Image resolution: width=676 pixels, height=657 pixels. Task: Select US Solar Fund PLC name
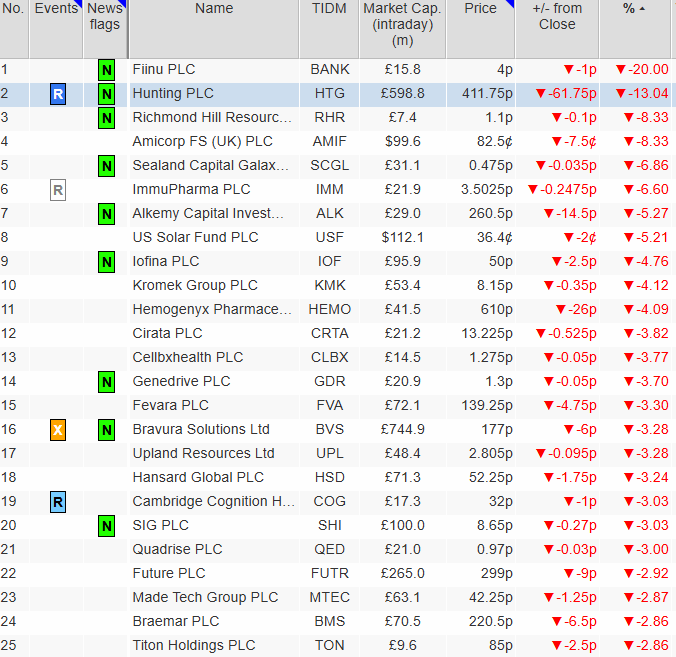click(195, 237)
